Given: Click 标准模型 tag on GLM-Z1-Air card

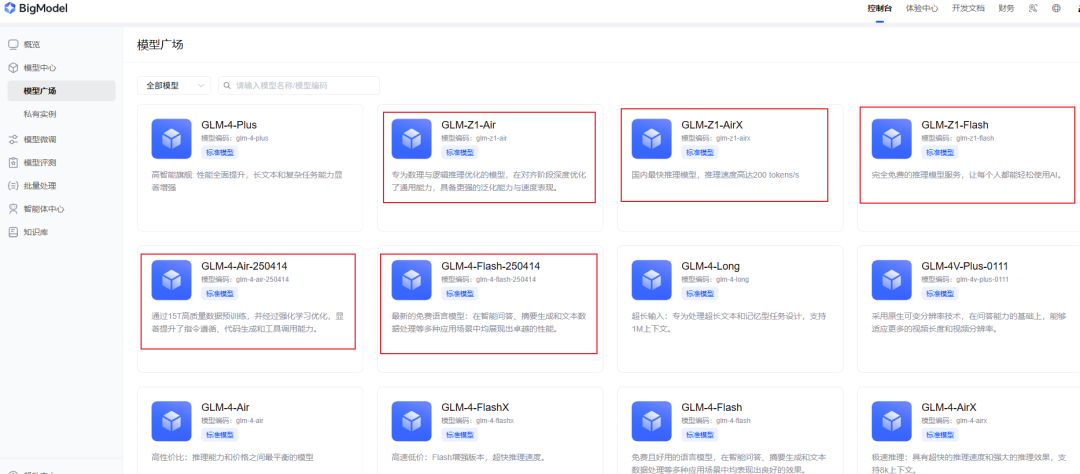Looking at the screenshot, I should pyautogui.click(x=458, y=152).
